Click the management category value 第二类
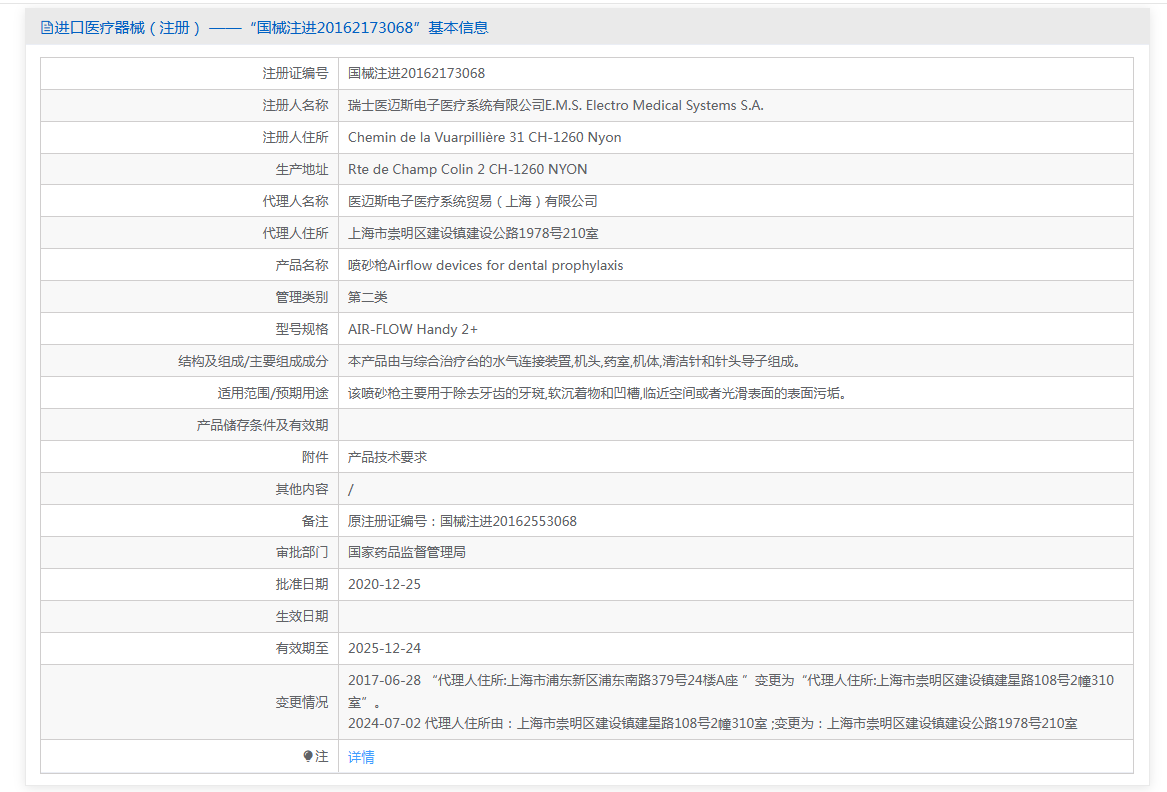This screenshot has width=1167, height=792. (x=368, y=297)
